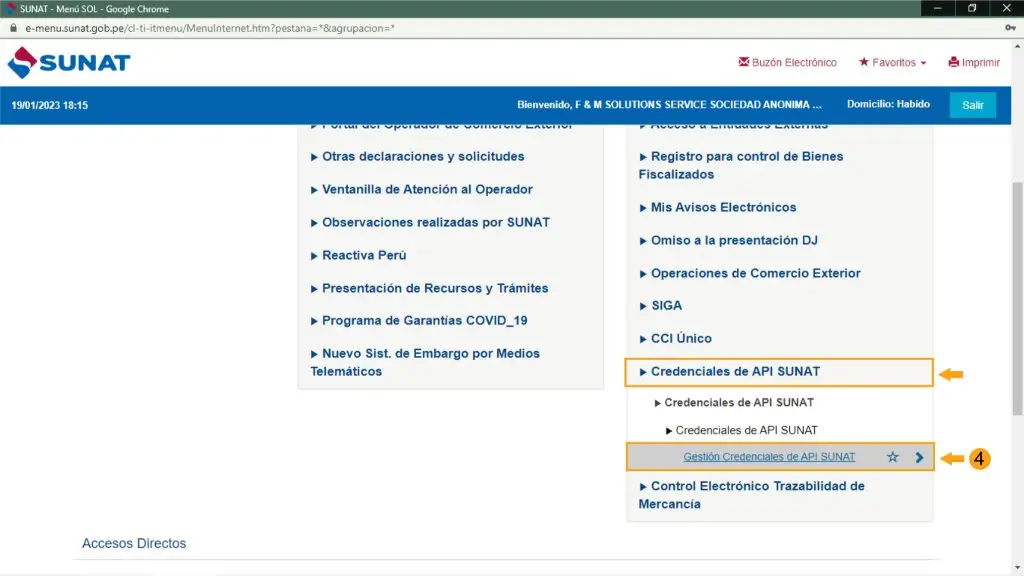1024x576 pixels.
Task: Click the password key icon in address bar
Action: click(1010, 27)
